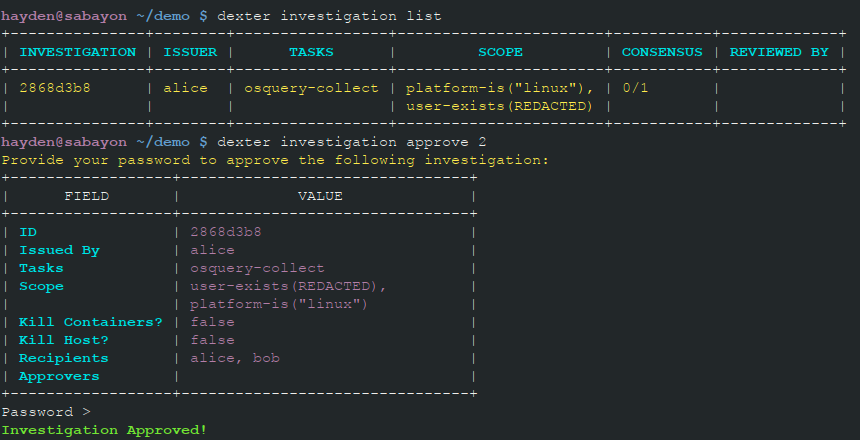Select 2868d3b8 in the ID row
The image size is (860, 440).
click(x=226, y=232)
